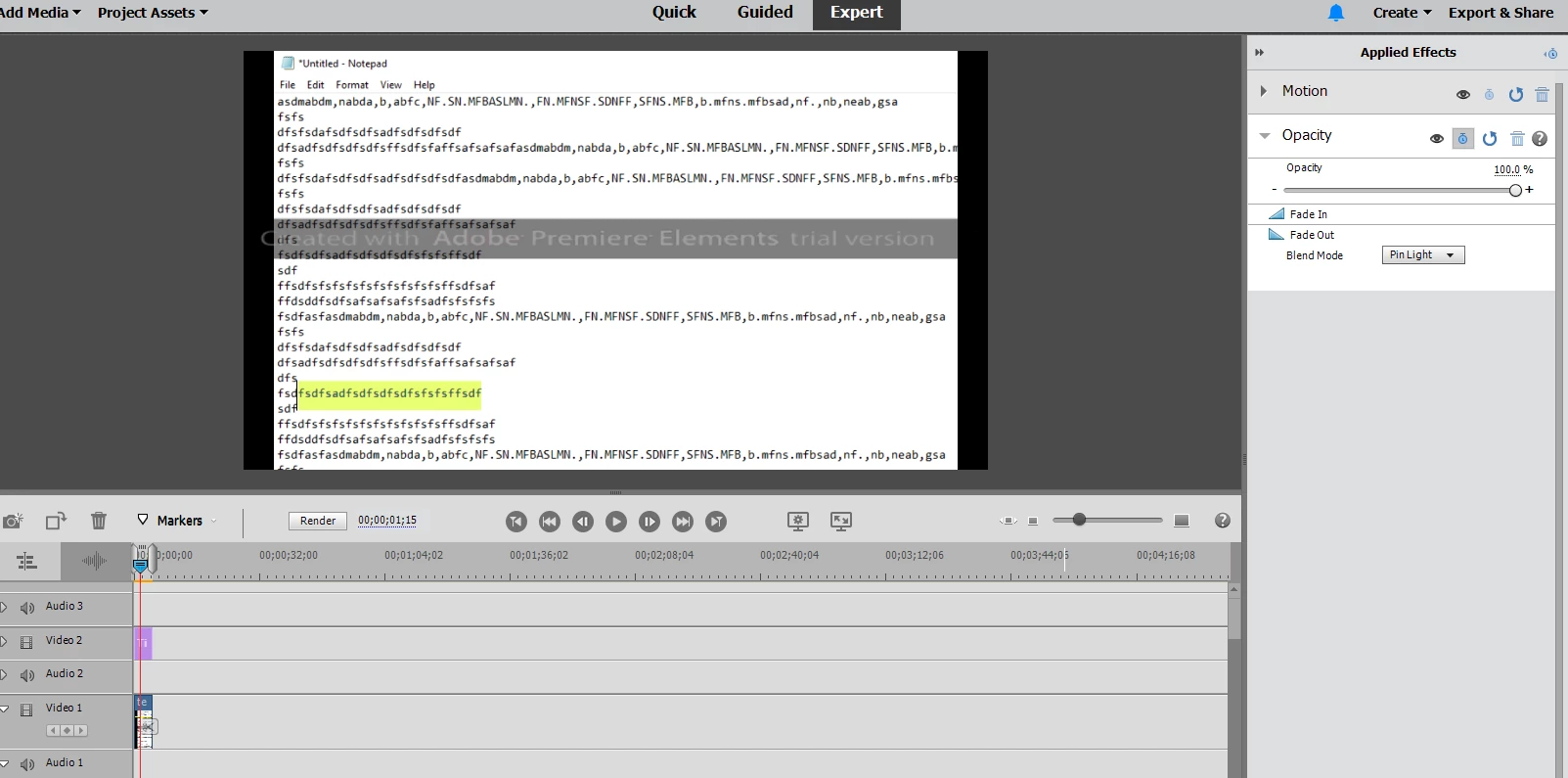Show keyframe controls in Applied Effects

(1550, 53)
